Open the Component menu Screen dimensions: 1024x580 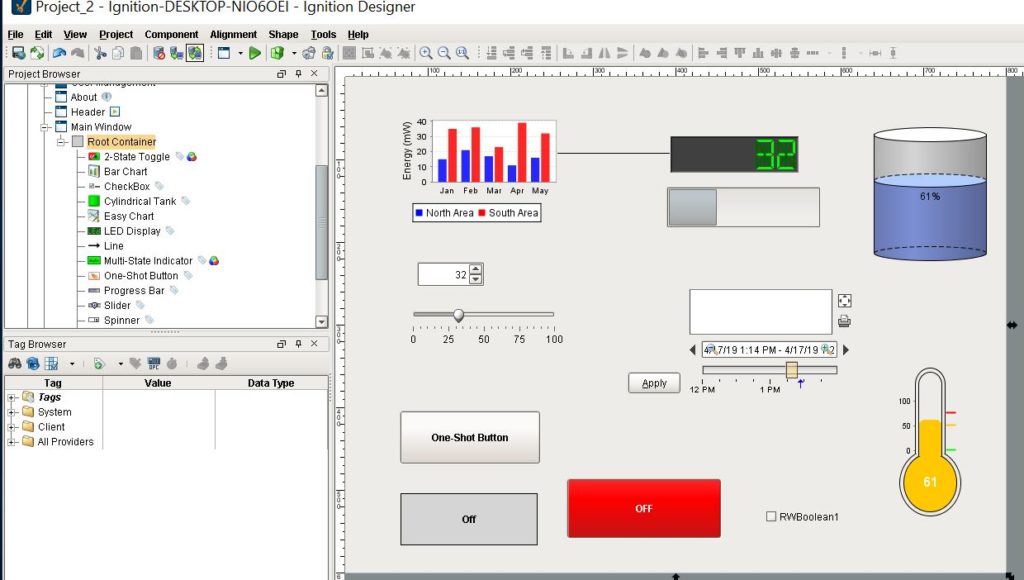click(x=171, y=34)
